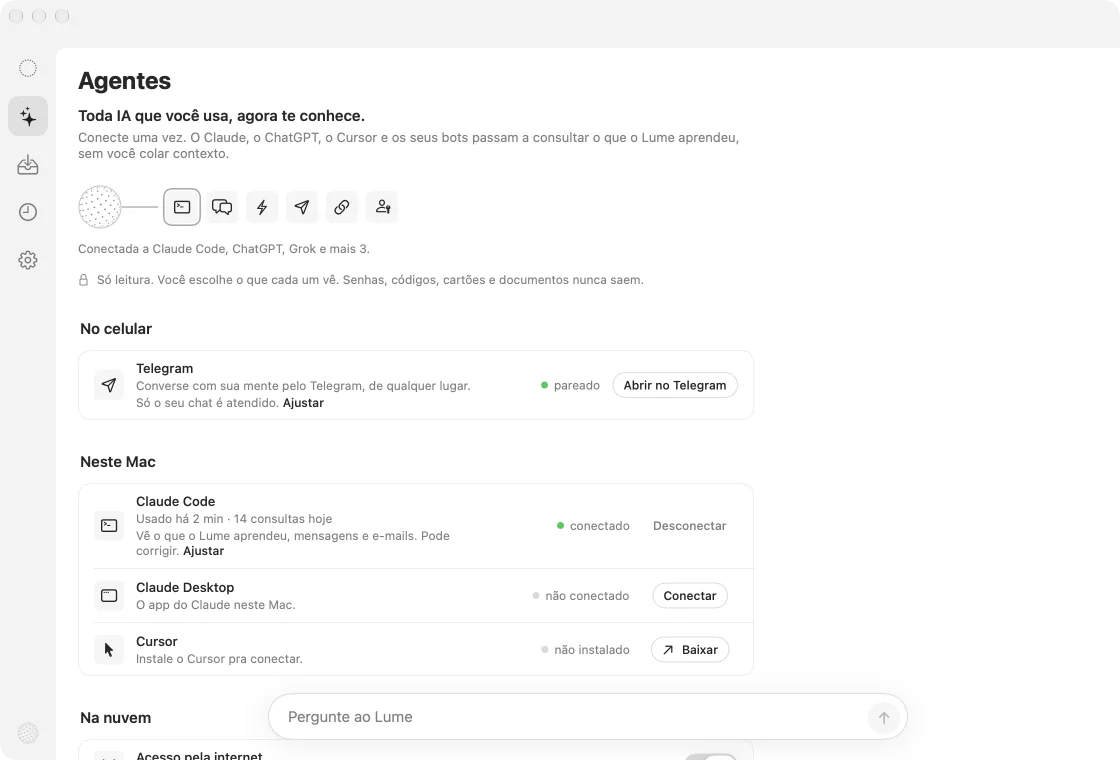Select the lightning bolt connection icon
Viewport: 1120px width, 760px height.
(262, 207)
